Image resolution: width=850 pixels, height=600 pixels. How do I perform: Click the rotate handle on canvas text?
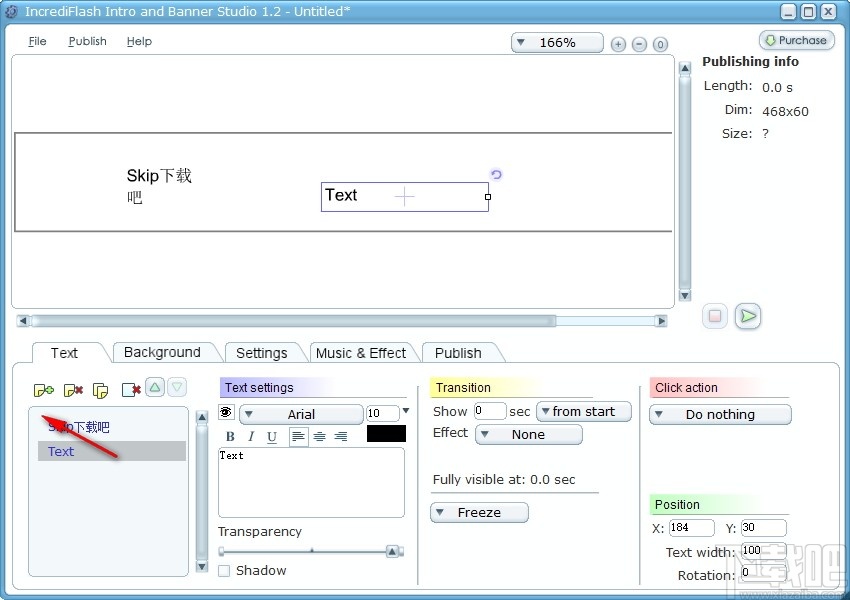(496, 175)
